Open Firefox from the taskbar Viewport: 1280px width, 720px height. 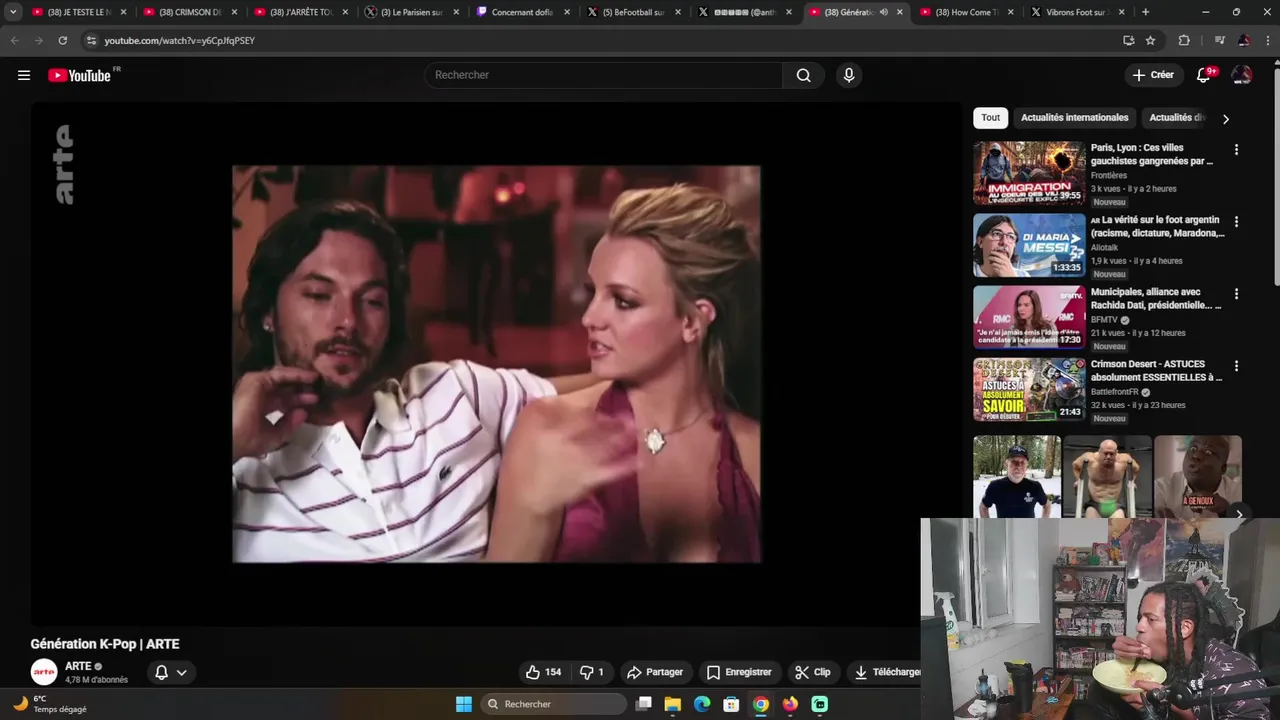790,704
